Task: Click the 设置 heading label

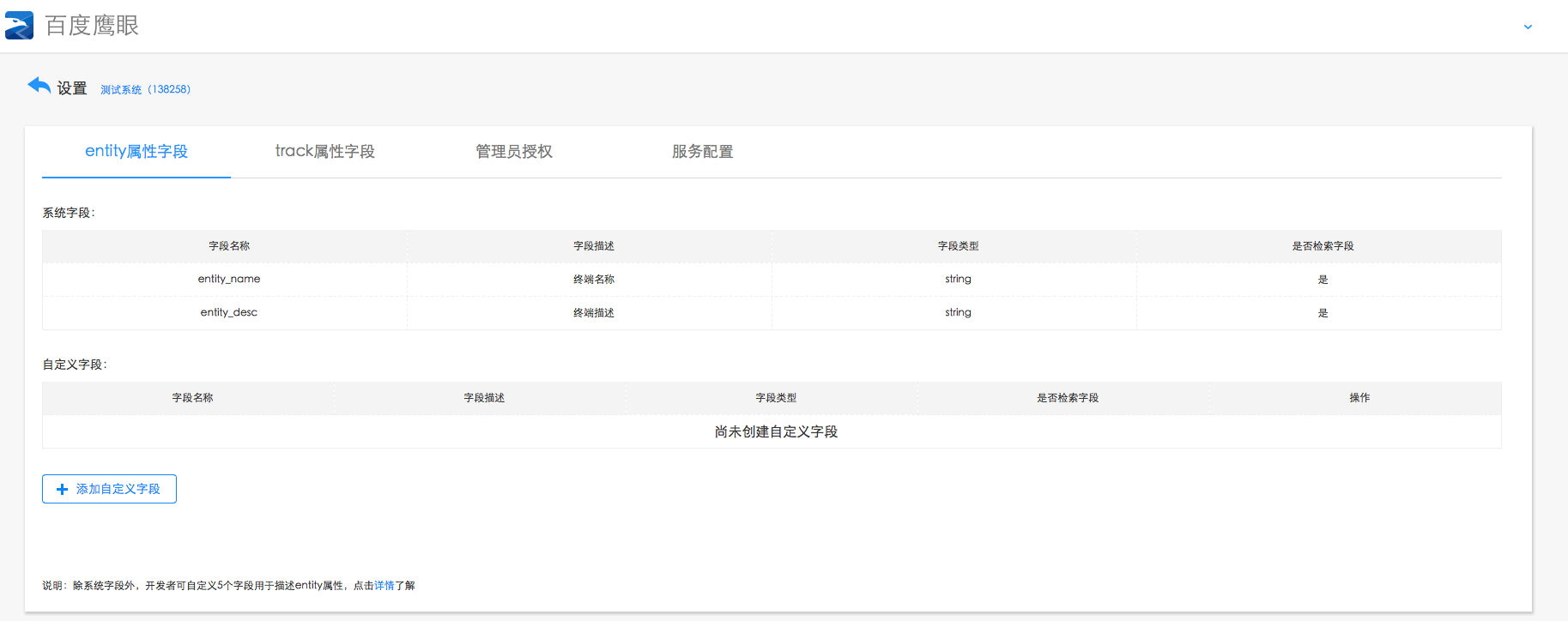Action: click(x=72, y=88)
